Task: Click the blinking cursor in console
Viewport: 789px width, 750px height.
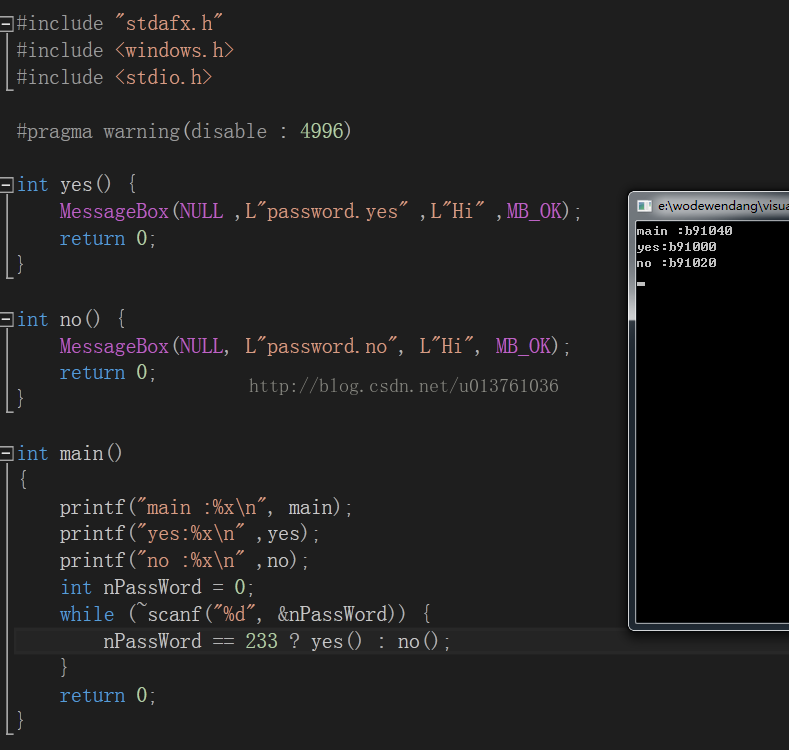Action: (641, 284)
